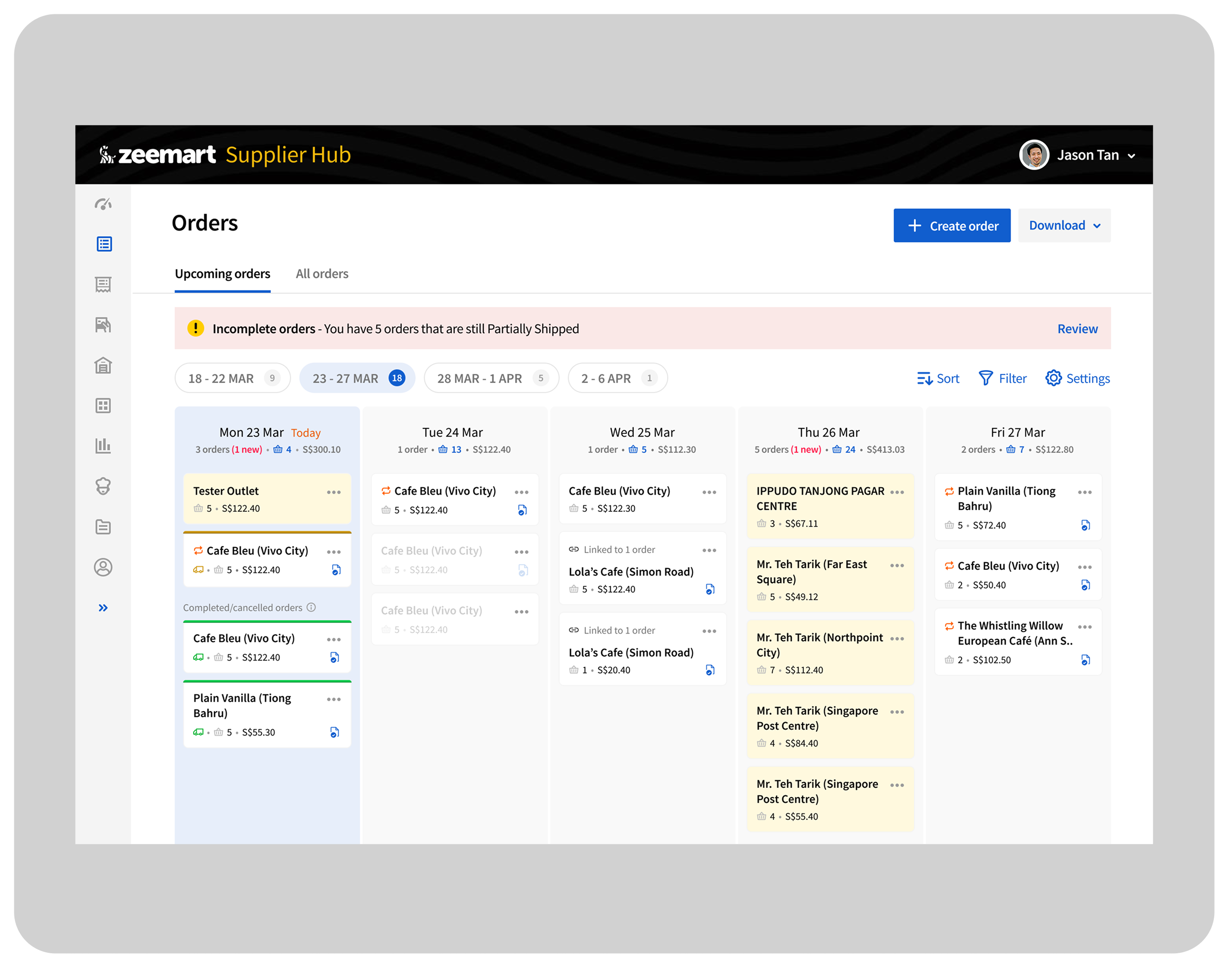Image resolution: width=1232 pixels, height=971 pixels.
Task: Open more options for Monday's upcoming Cafe Bleu order
Action: click(334, 552)
